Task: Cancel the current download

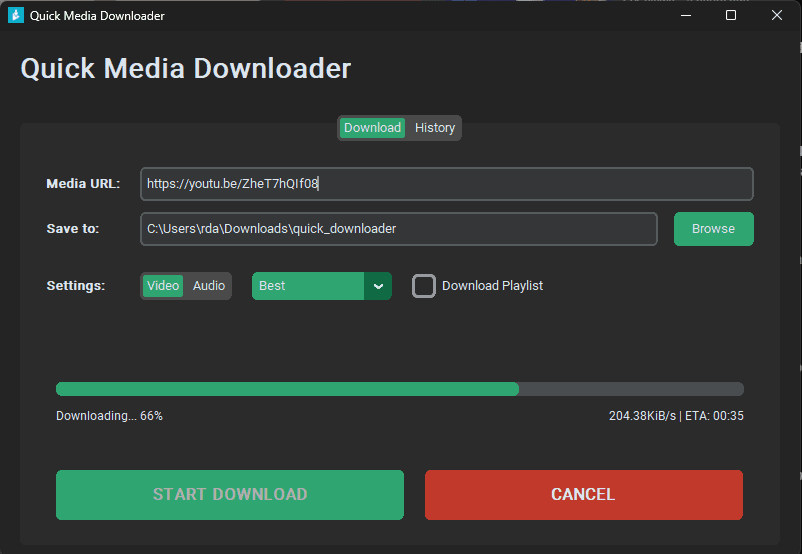Action: [x=583, y=495]
